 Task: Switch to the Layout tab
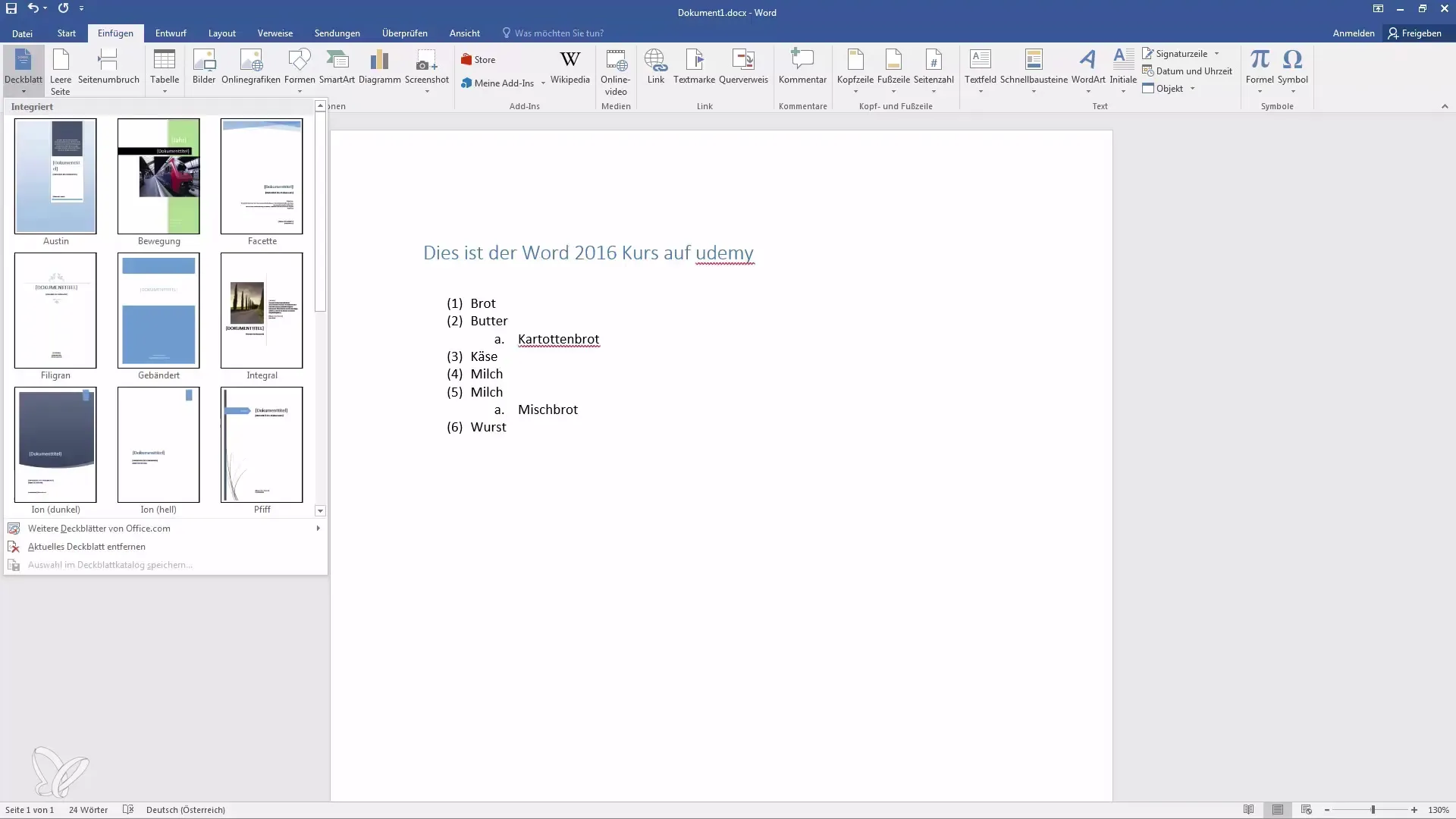(x=222, y=33)
